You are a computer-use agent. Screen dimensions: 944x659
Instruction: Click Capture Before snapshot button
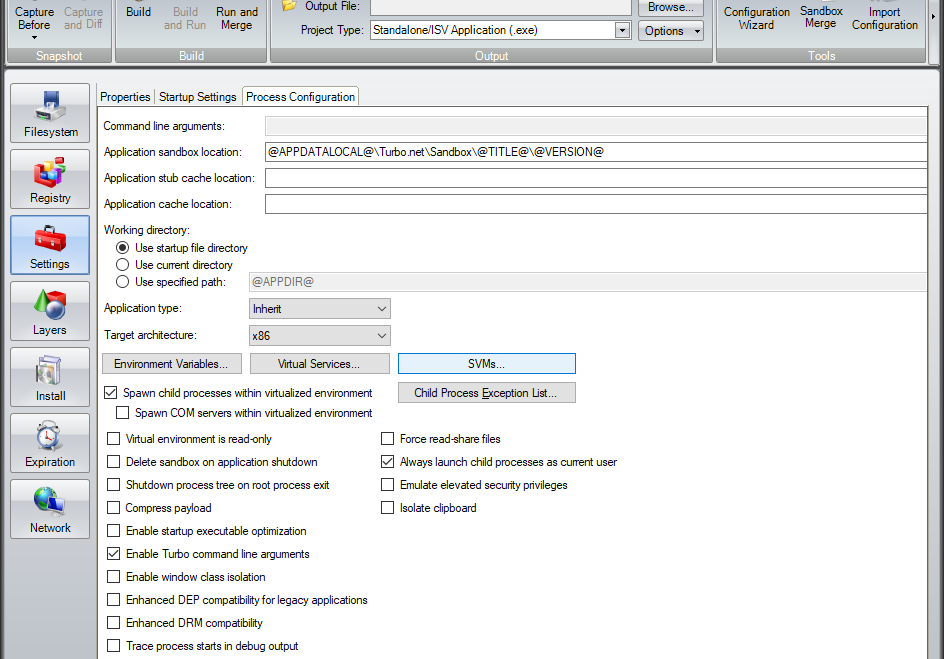click(x=34, y=18)
